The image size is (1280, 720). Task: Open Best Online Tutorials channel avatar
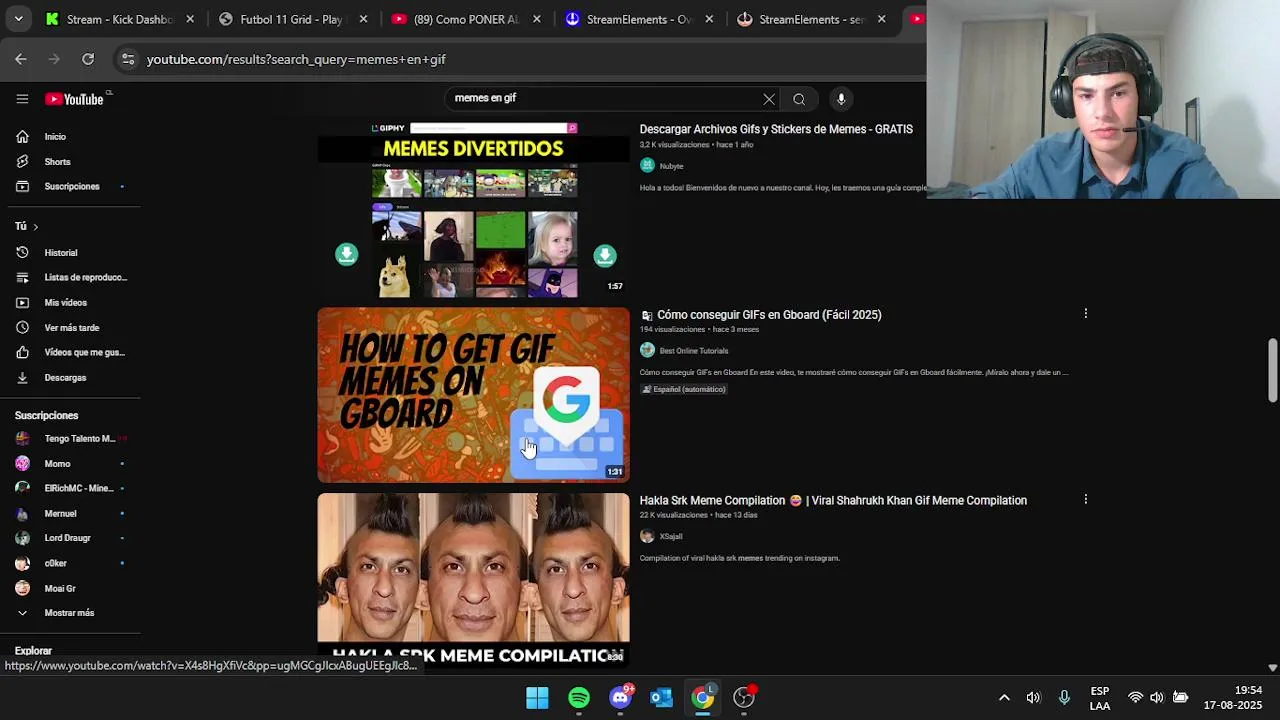pyautogui.click(x=647, y=350)
